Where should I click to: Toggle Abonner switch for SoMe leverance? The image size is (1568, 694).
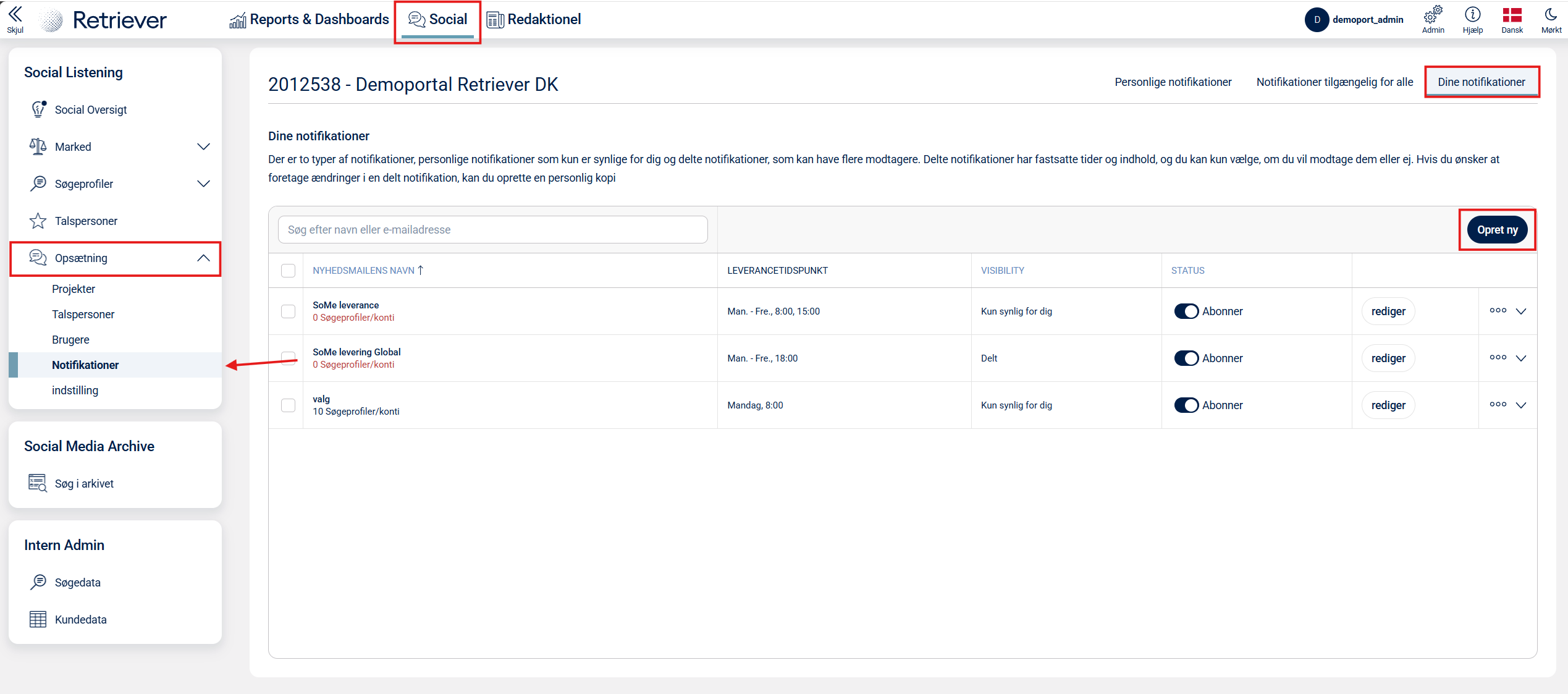1186,311
